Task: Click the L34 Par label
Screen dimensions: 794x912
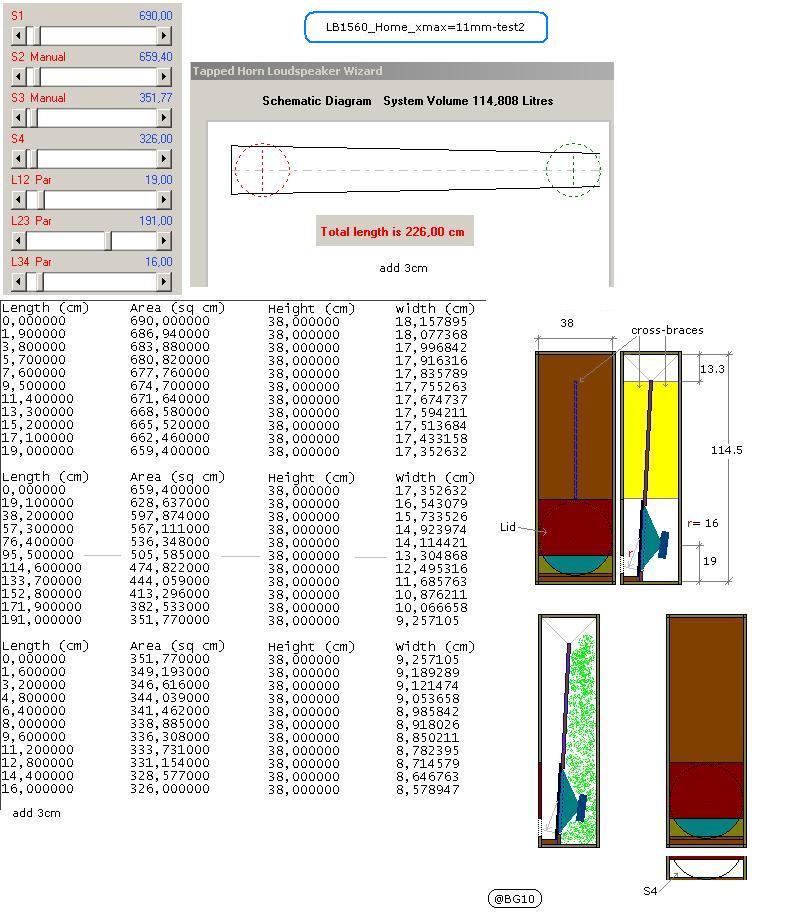Action: [x=31, y=262]
